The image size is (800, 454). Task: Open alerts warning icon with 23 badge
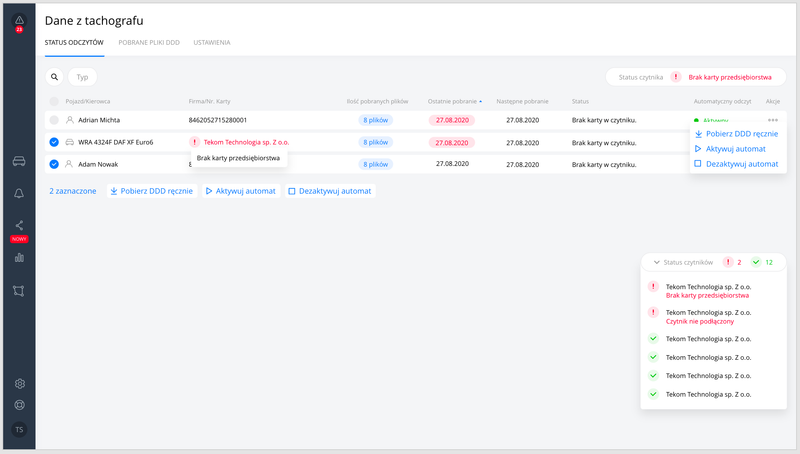tap(18, 21)
